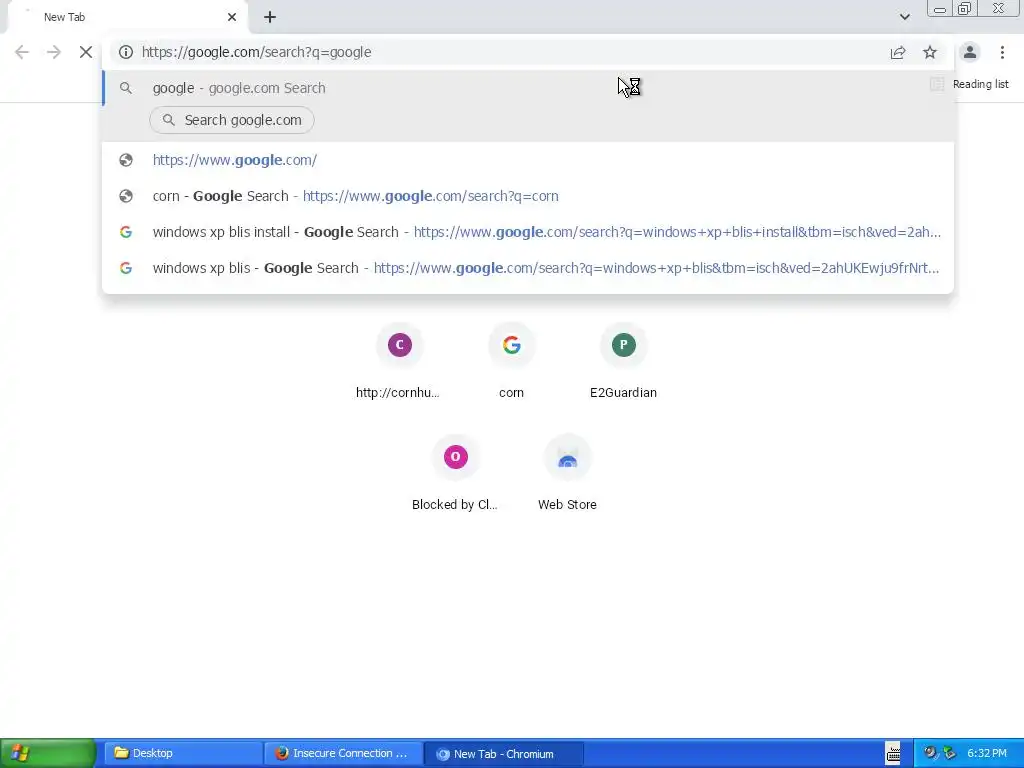1024x768 pixels.
Task: Select New Tab - Chromium taskbar button
Action: coord(504,754)
